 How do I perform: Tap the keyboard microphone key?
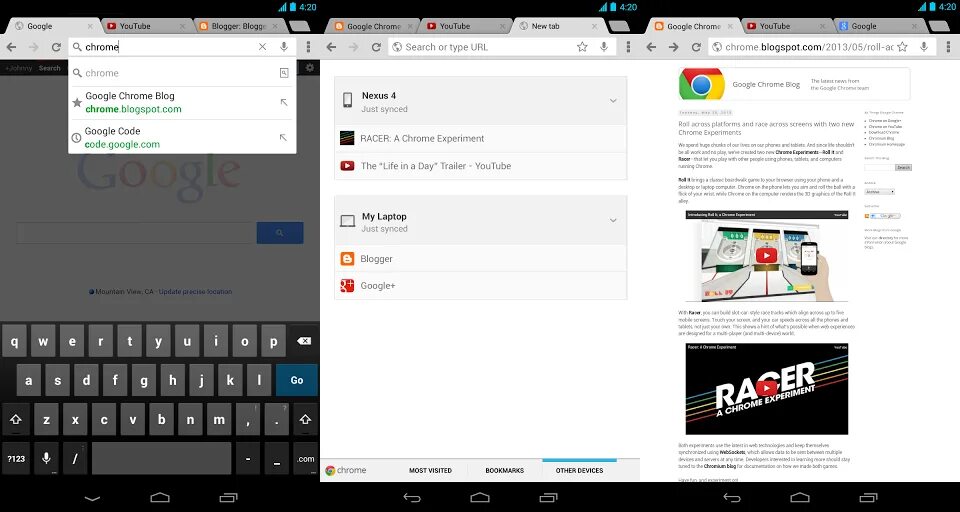click(x=46, y=458)
